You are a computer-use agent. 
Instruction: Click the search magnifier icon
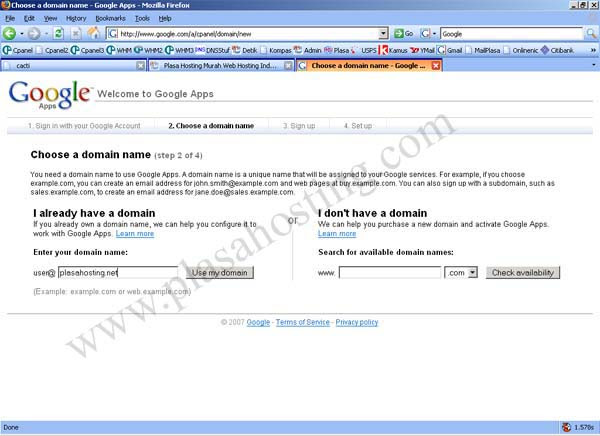click(x=591, y=34)
